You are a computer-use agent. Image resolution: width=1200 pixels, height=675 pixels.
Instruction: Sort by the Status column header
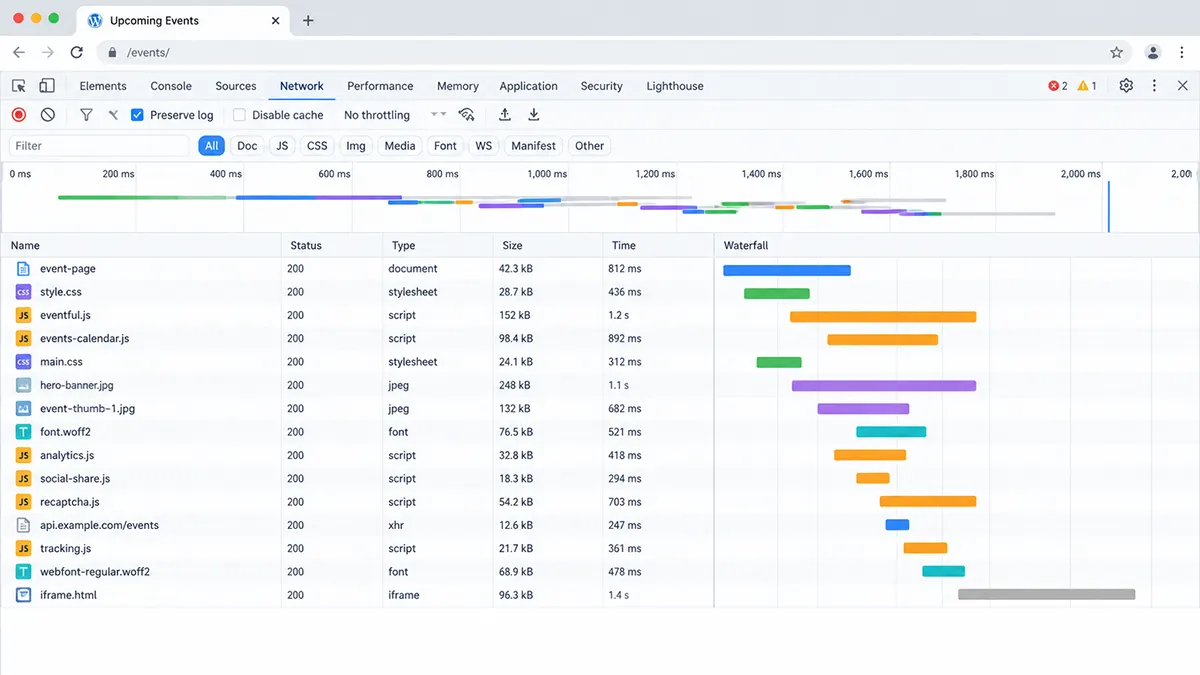click(x=333, y=245)
